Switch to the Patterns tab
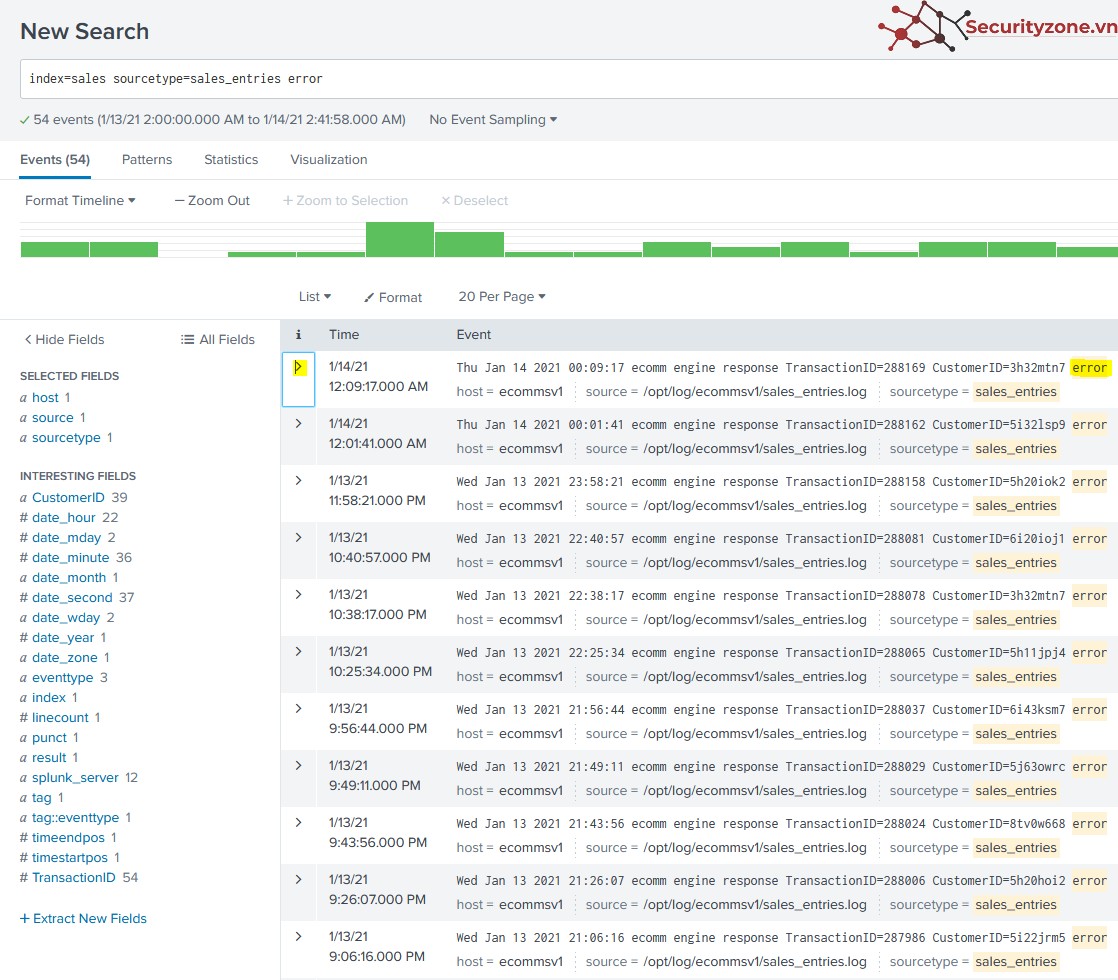 click(147, 160)
